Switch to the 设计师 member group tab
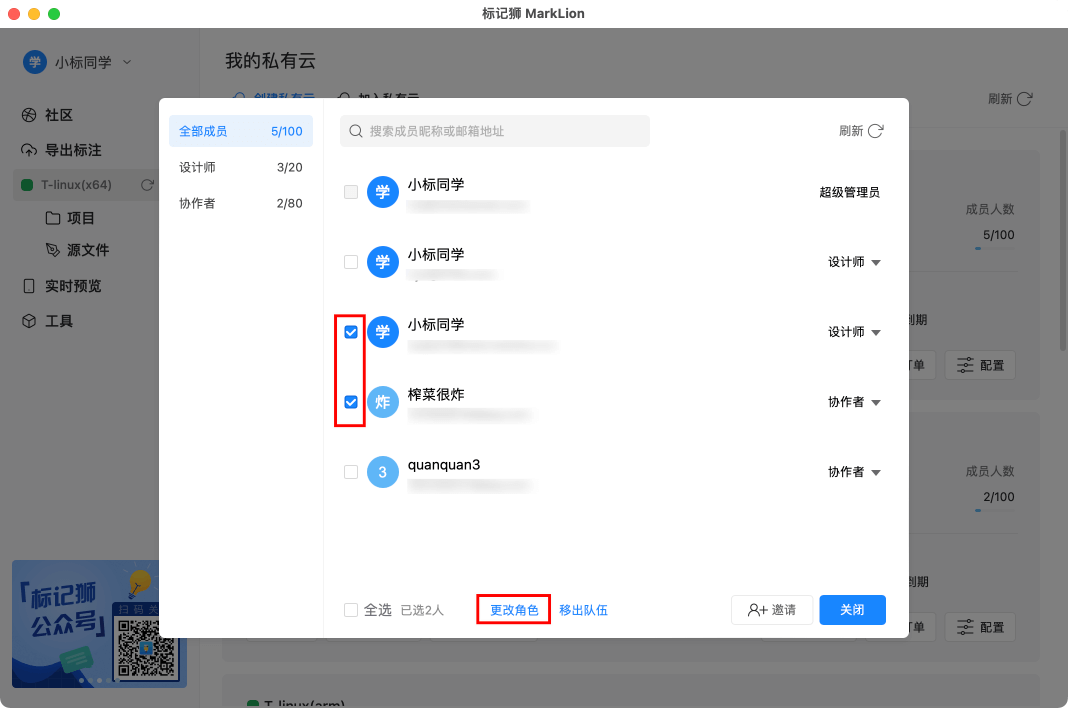1068x708 pixels. click(x=240, y=167)
